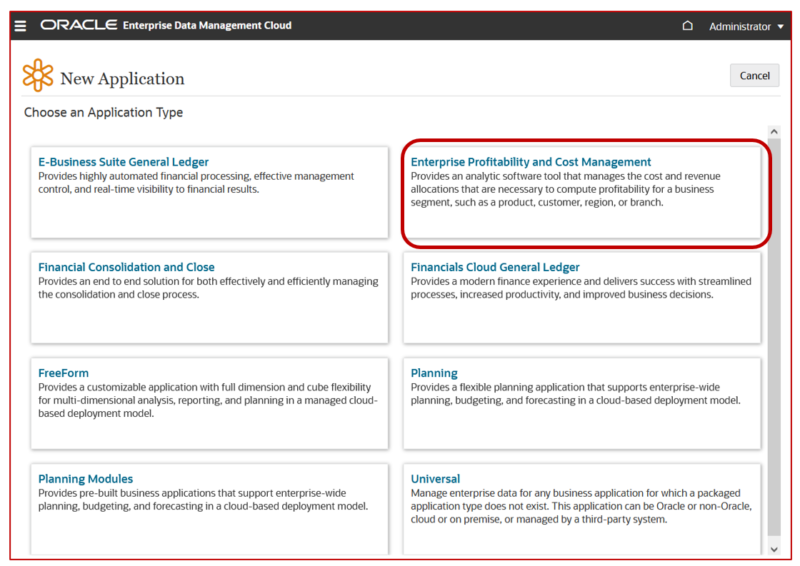Click the New Application flower icon

tap(38, 76)
